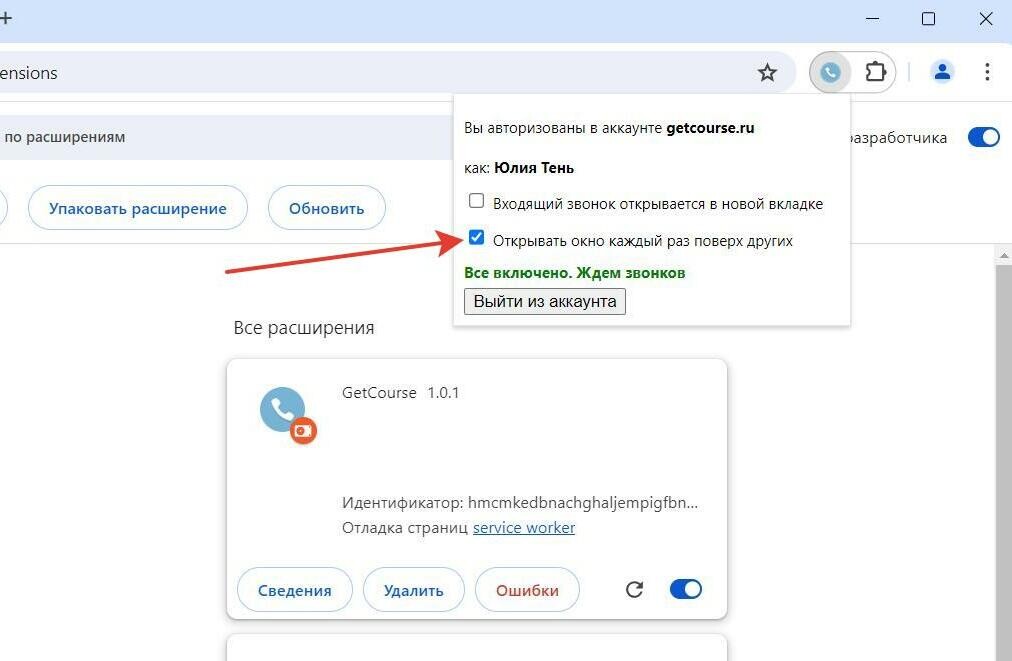Image resolution: width=1012 pixels, height=661 pixels.
Task: Click 'Обновить' button
Action: (x=327, y=208)
